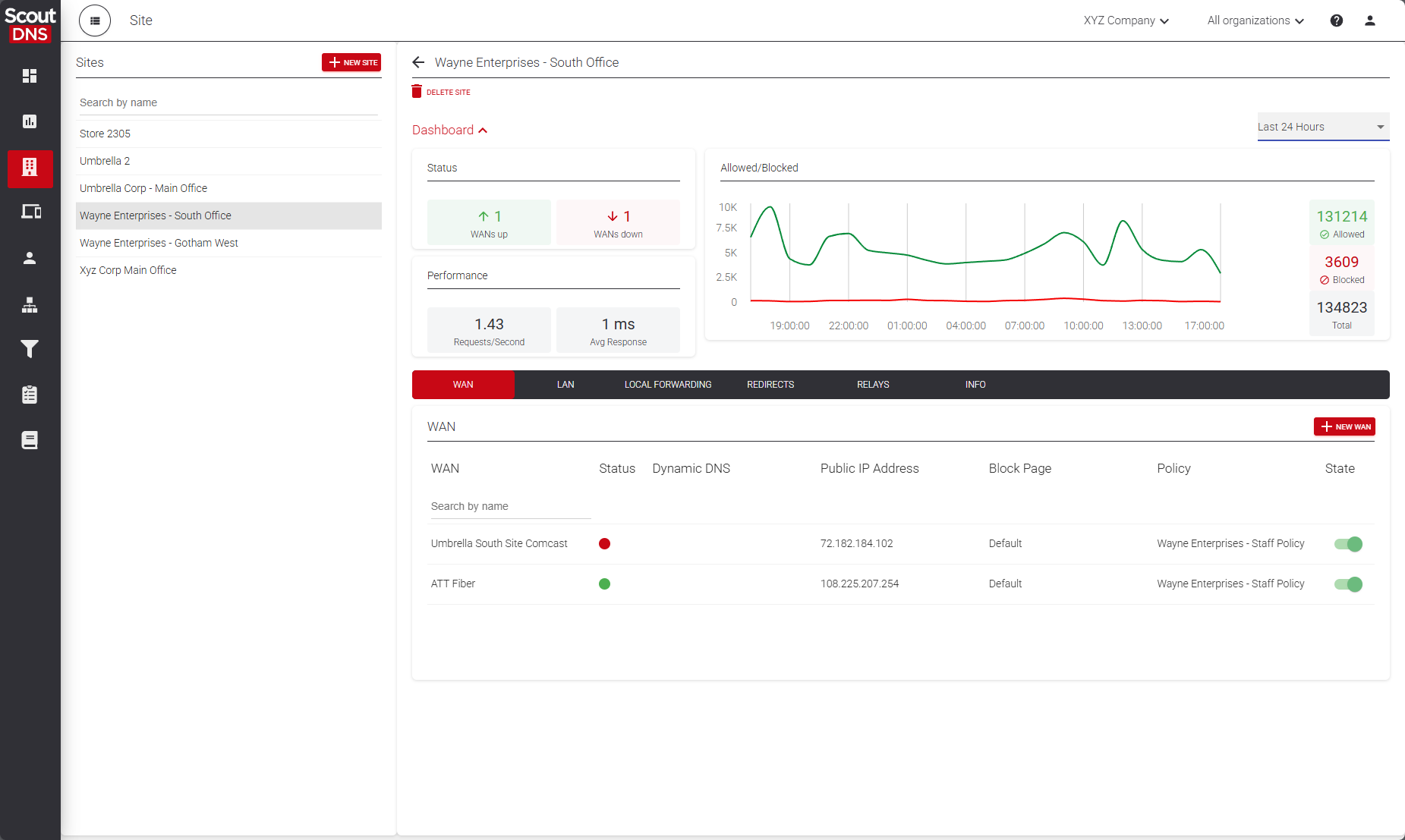The height and width of the screenshot is (840, 1405).
Task: Open the Redirects tab
Action: click(770, 385)
